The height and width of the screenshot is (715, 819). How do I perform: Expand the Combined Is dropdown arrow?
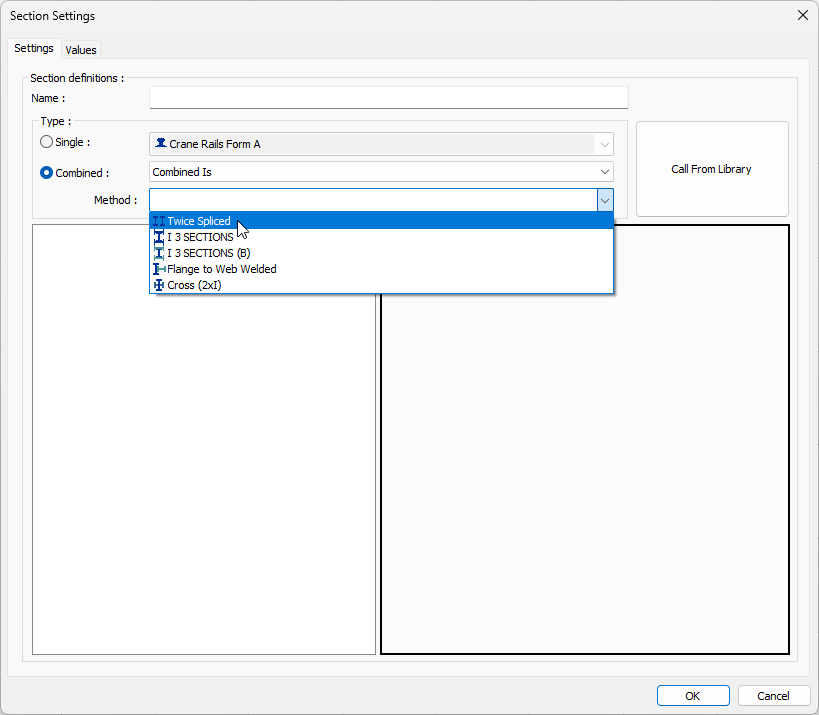(605, 172)
